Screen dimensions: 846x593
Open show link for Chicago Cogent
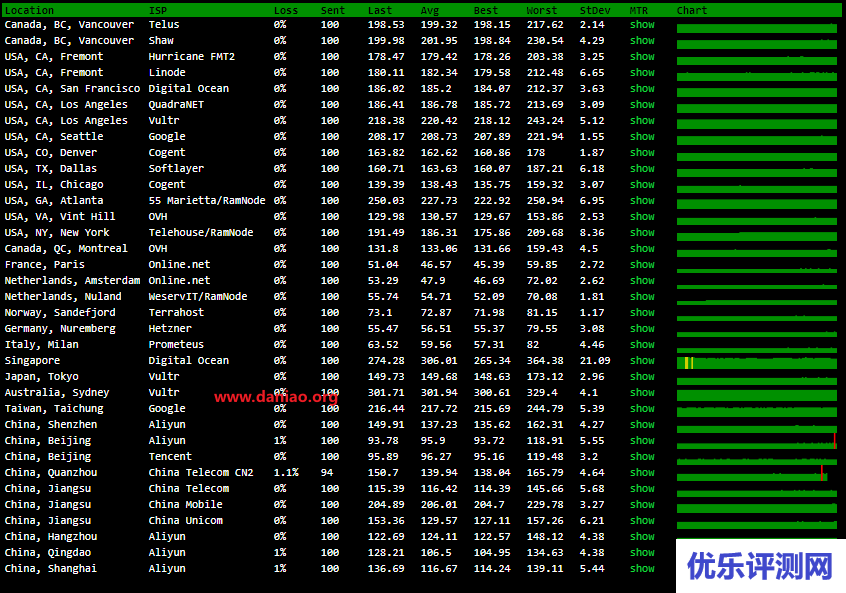coord(642,185)
